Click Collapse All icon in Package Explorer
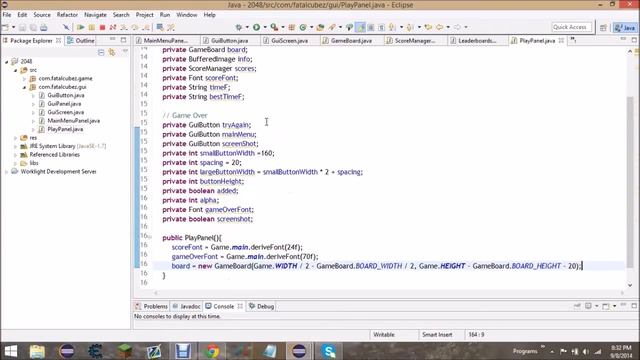 pyautogui.click(x=101, y=52)
